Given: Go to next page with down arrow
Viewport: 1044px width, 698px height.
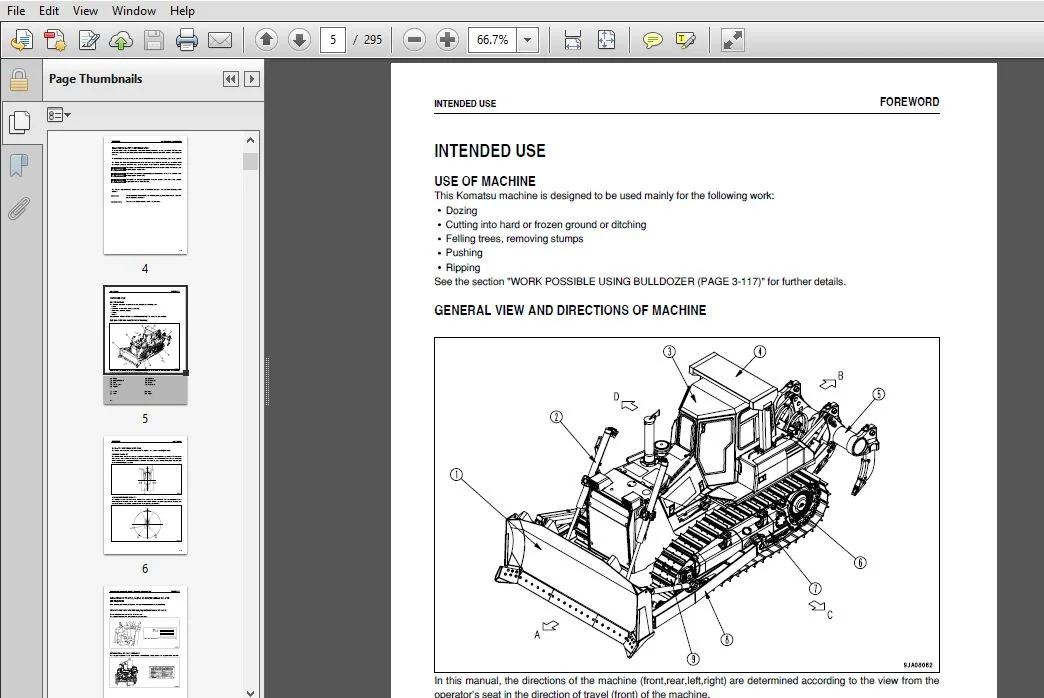Looking at the screenshot, I should point(300,40).
